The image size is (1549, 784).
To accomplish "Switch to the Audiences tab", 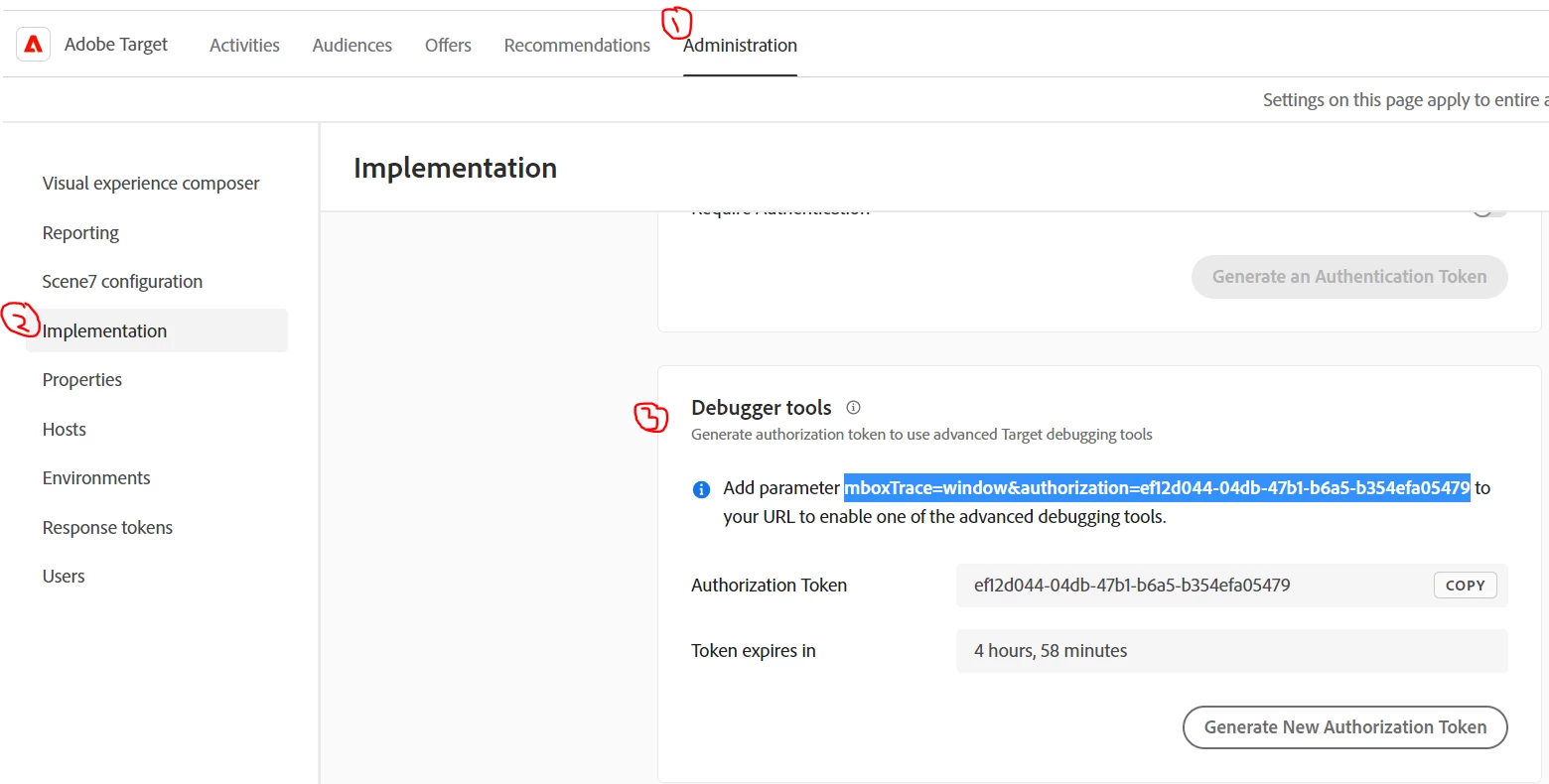I will tap(352, 45).
